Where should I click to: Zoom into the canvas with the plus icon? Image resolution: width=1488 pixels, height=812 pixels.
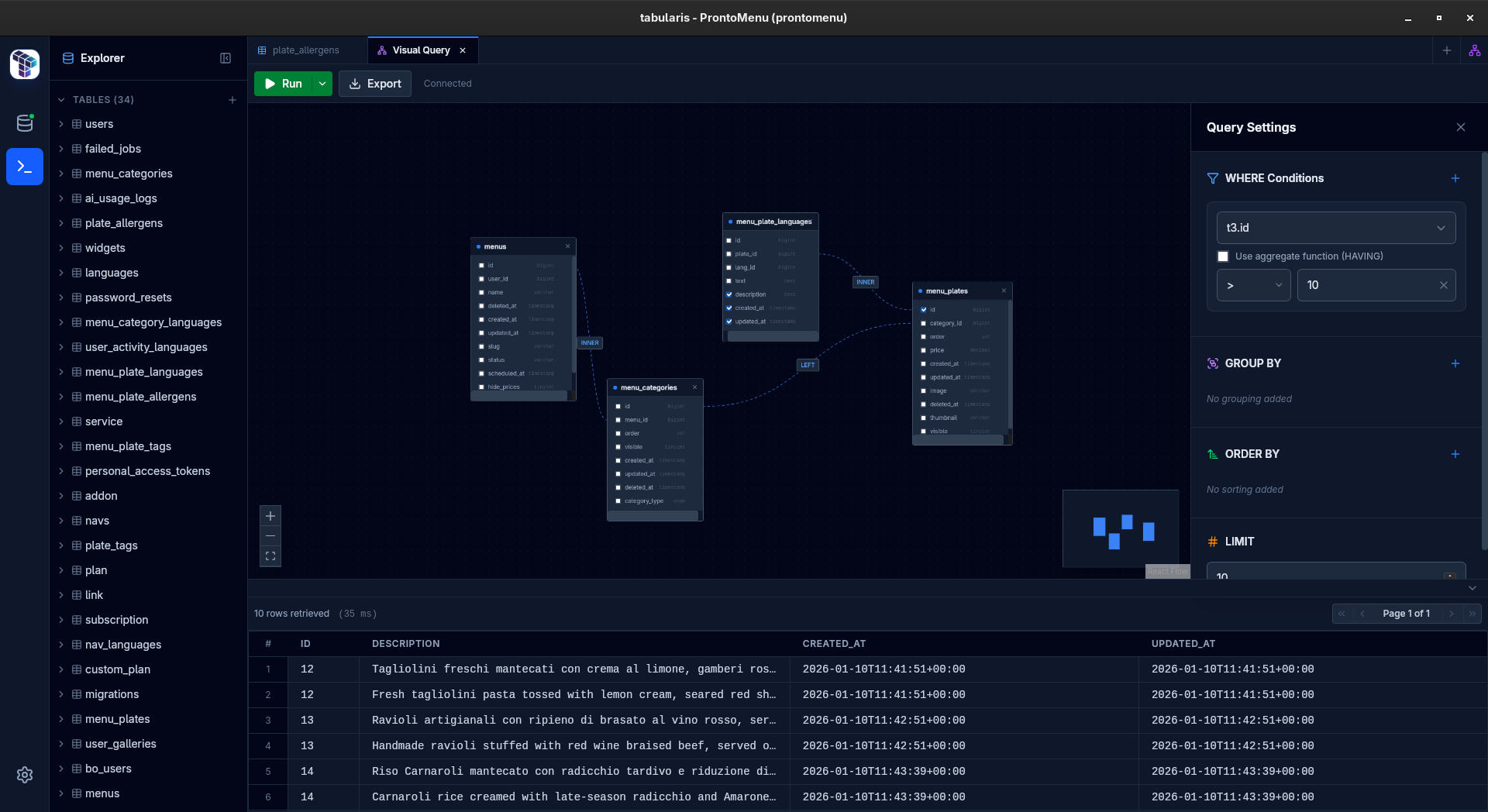pyautogui.click(x=270, y=516)
